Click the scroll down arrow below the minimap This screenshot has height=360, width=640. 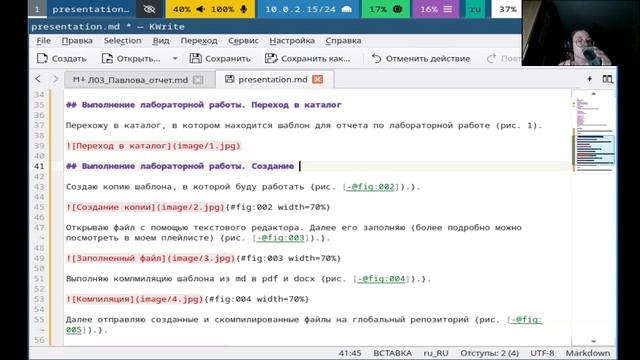point(593,342)
